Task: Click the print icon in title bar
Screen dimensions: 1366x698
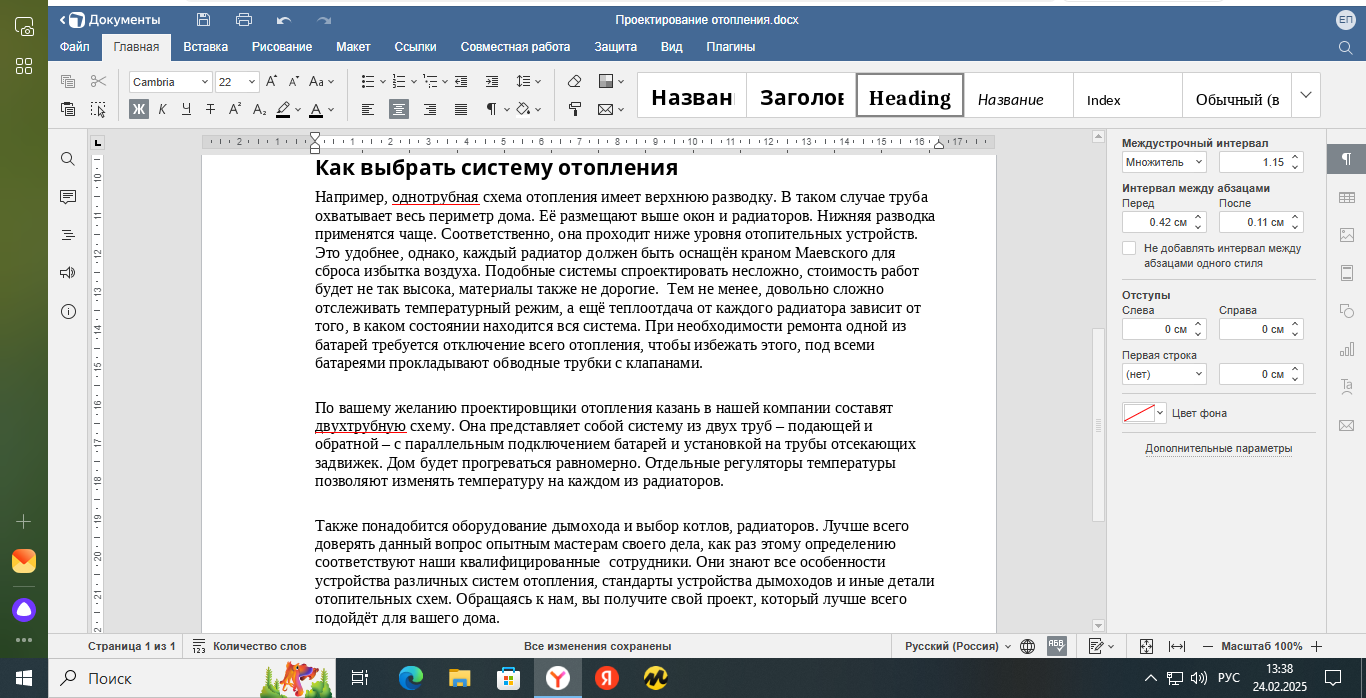Action: pos(243,19)
